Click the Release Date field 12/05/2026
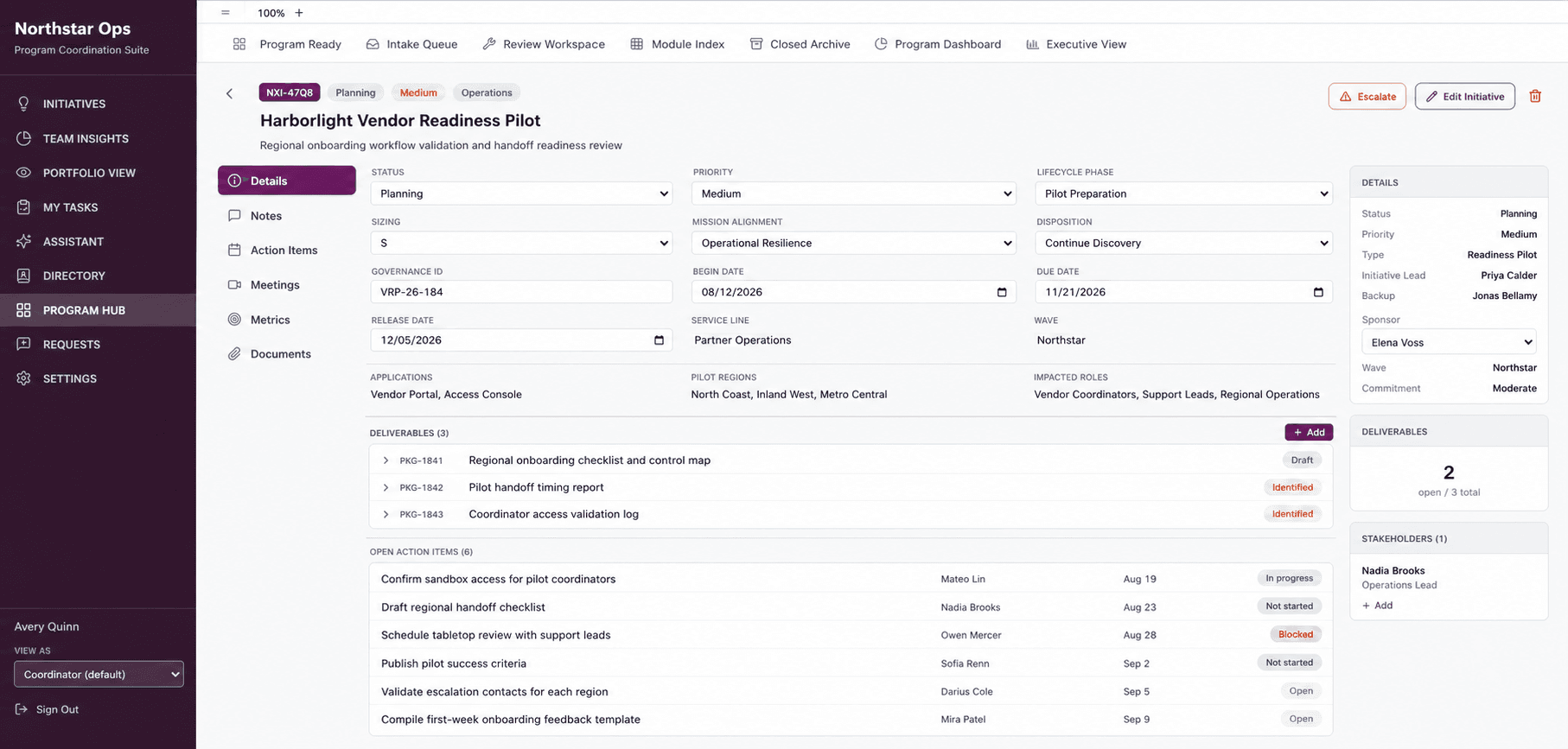1568x749 pixels. [x=522, y=340]
